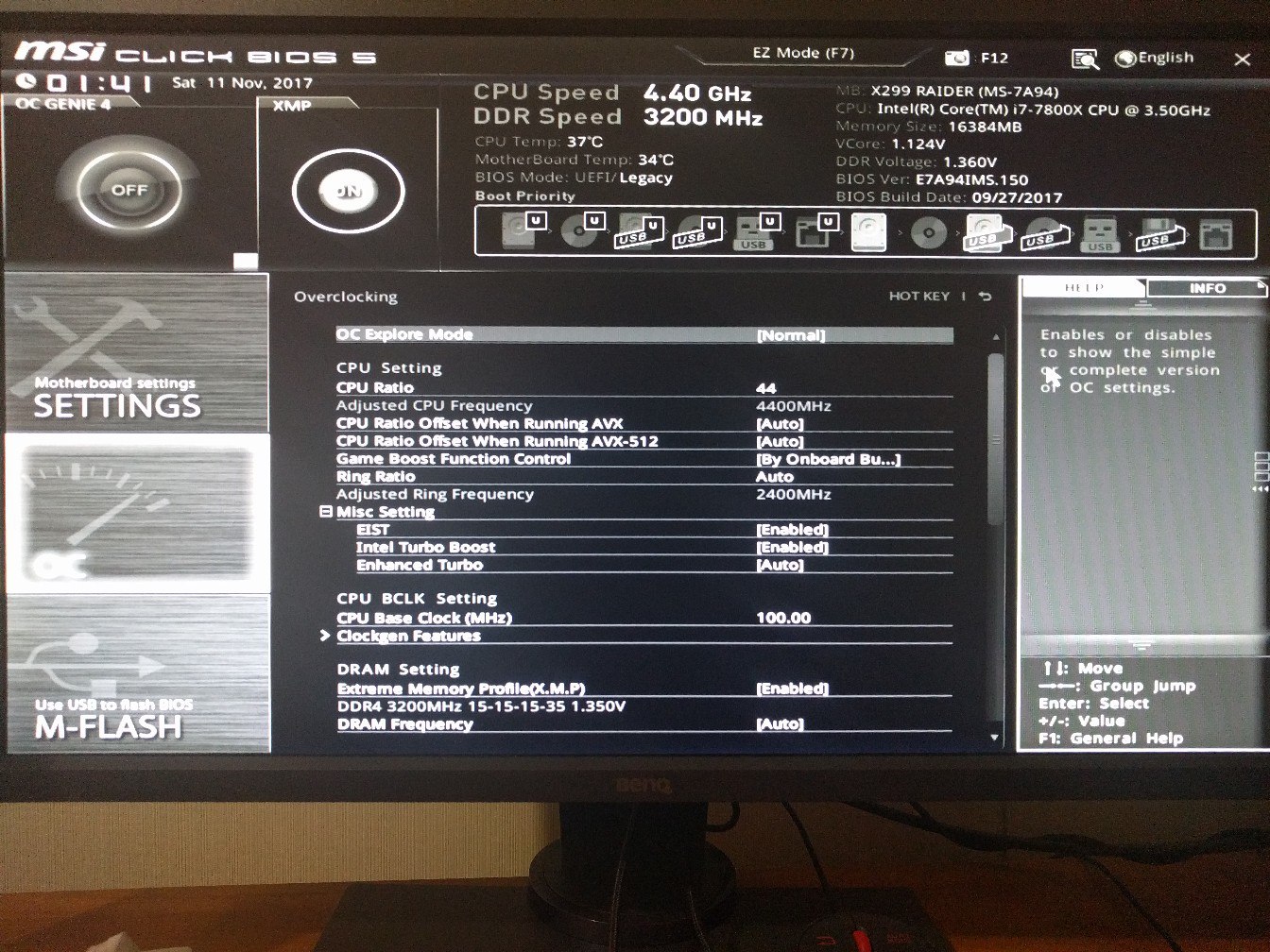Select the UEFI USB CD/DVD boot icon

698,231
